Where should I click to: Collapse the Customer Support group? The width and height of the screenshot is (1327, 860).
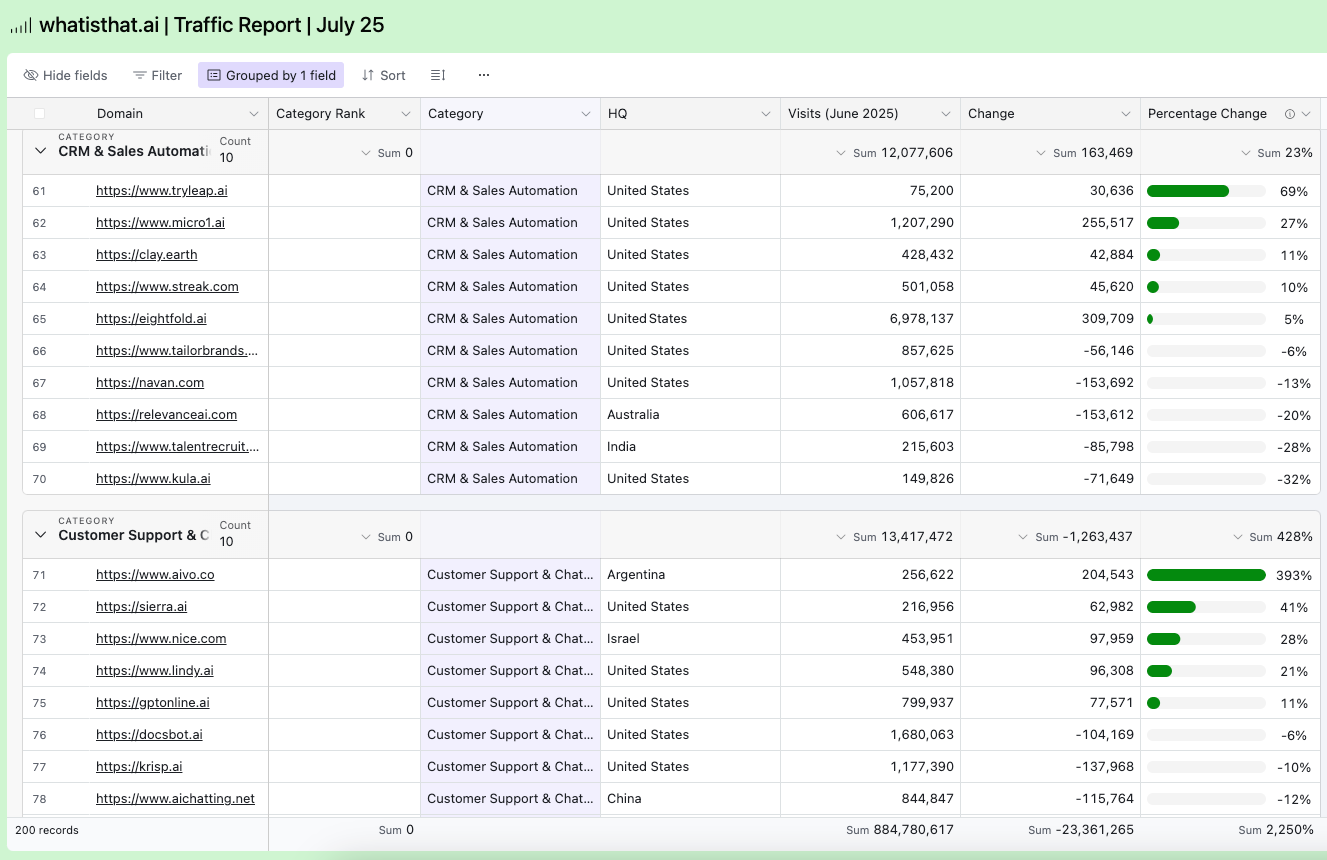[x=40, y=535]
